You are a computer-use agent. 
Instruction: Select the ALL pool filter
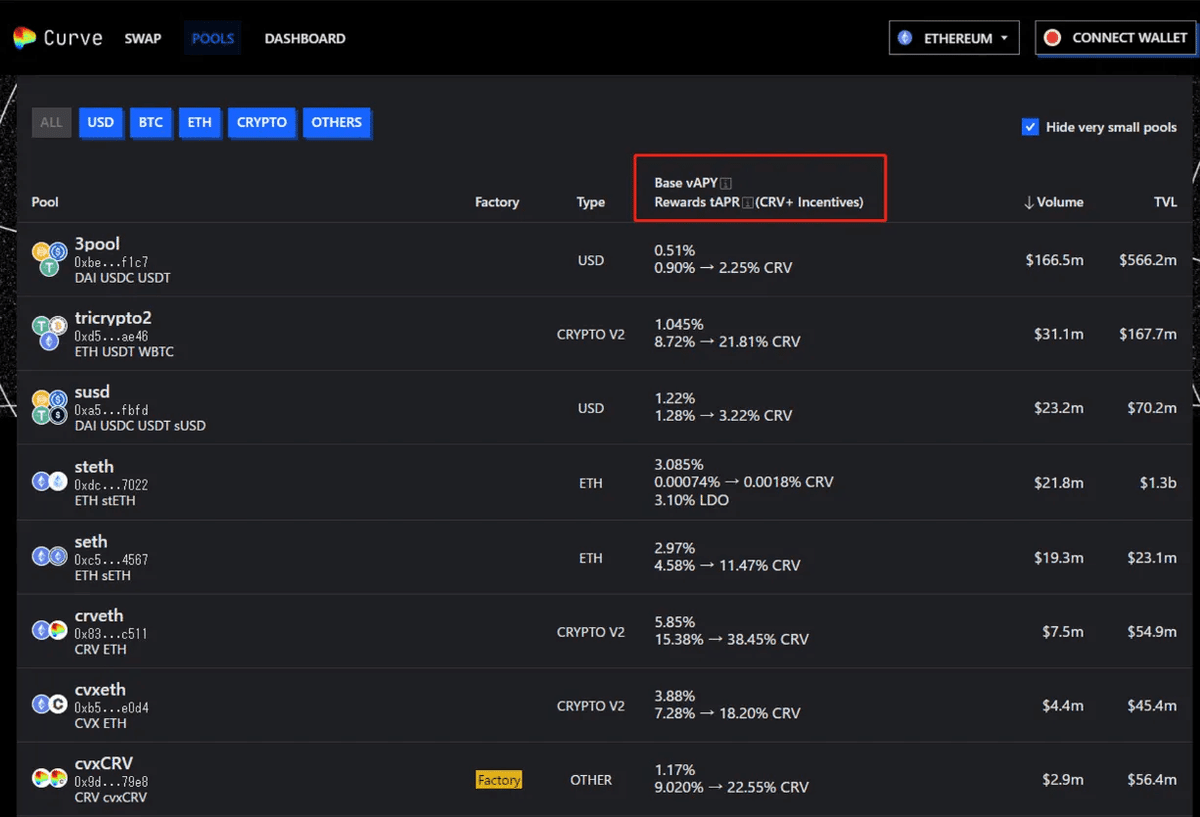click(51, 122)
